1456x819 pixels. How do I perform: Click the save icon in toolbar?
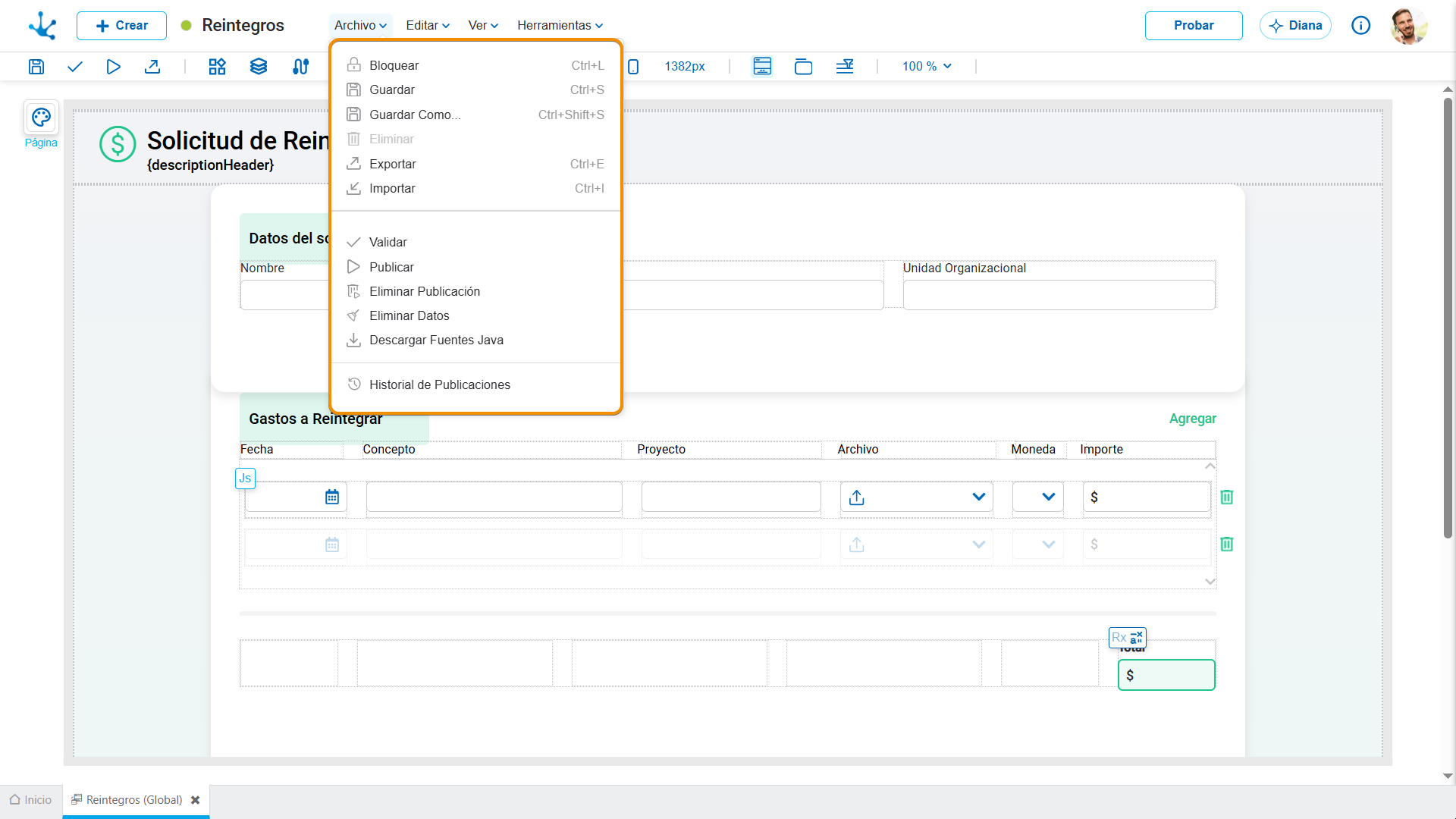click(x=36, y=67)
